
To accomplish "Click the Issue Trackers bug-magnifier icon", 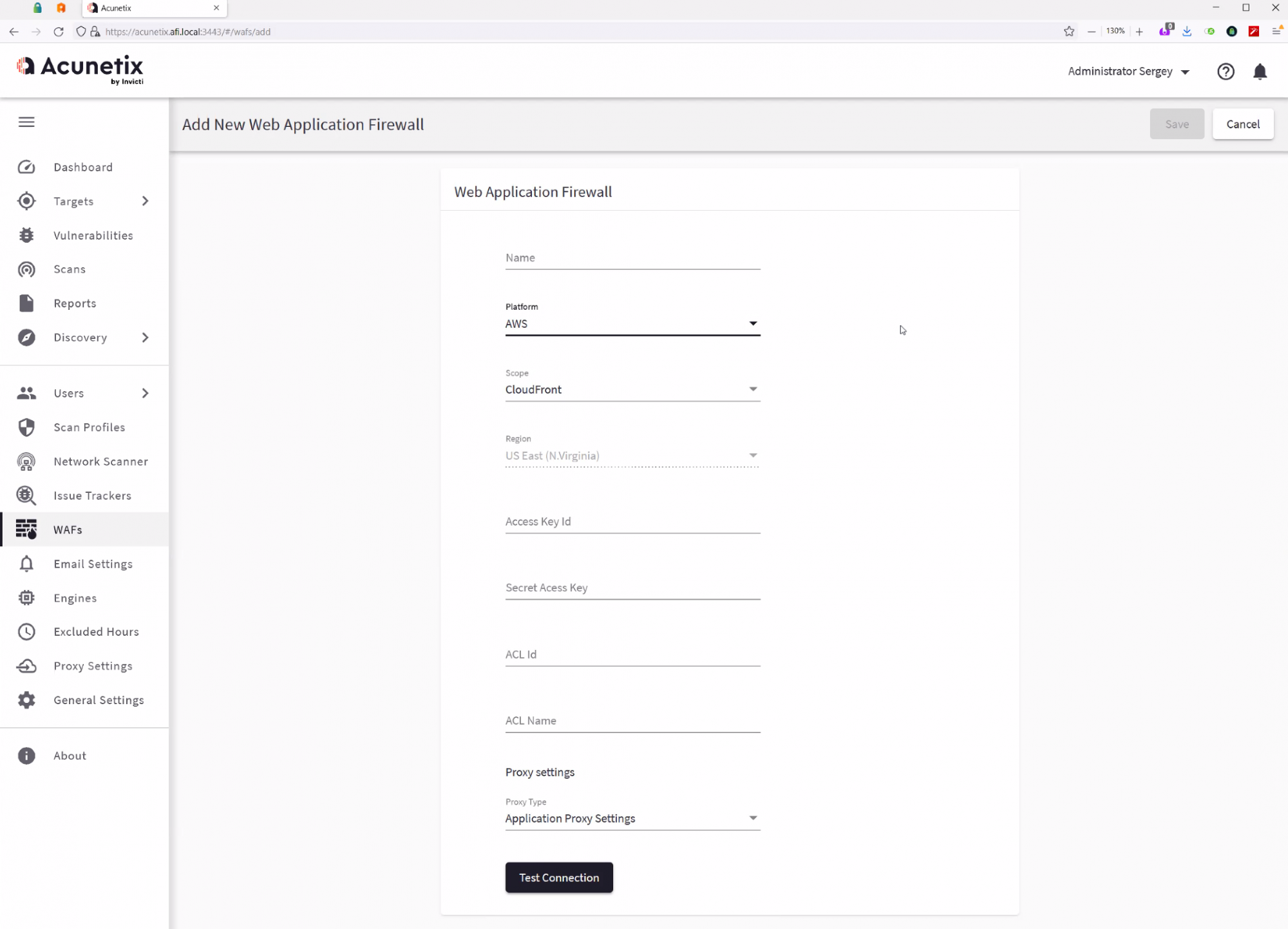I will 26,495.
